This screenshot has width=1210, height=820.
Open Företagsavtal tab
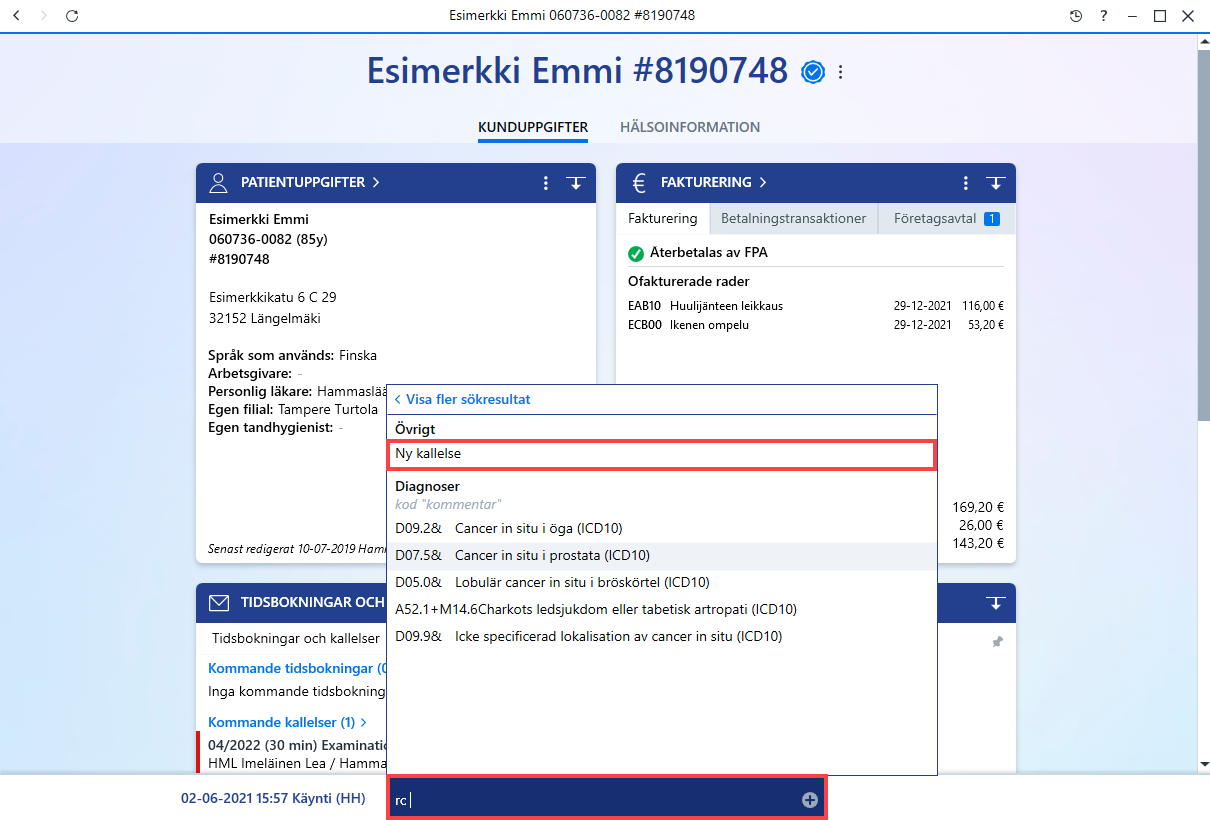pos(945,219)
